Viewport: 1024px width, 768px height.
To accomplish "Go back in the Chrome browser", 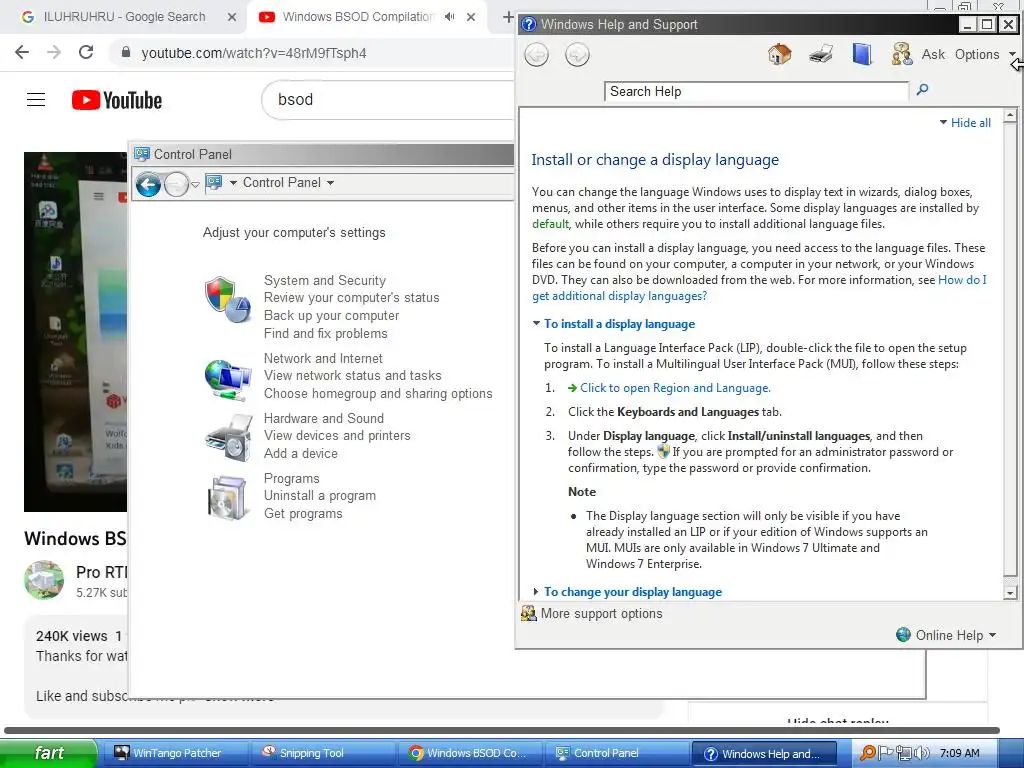I will [22, 52].
